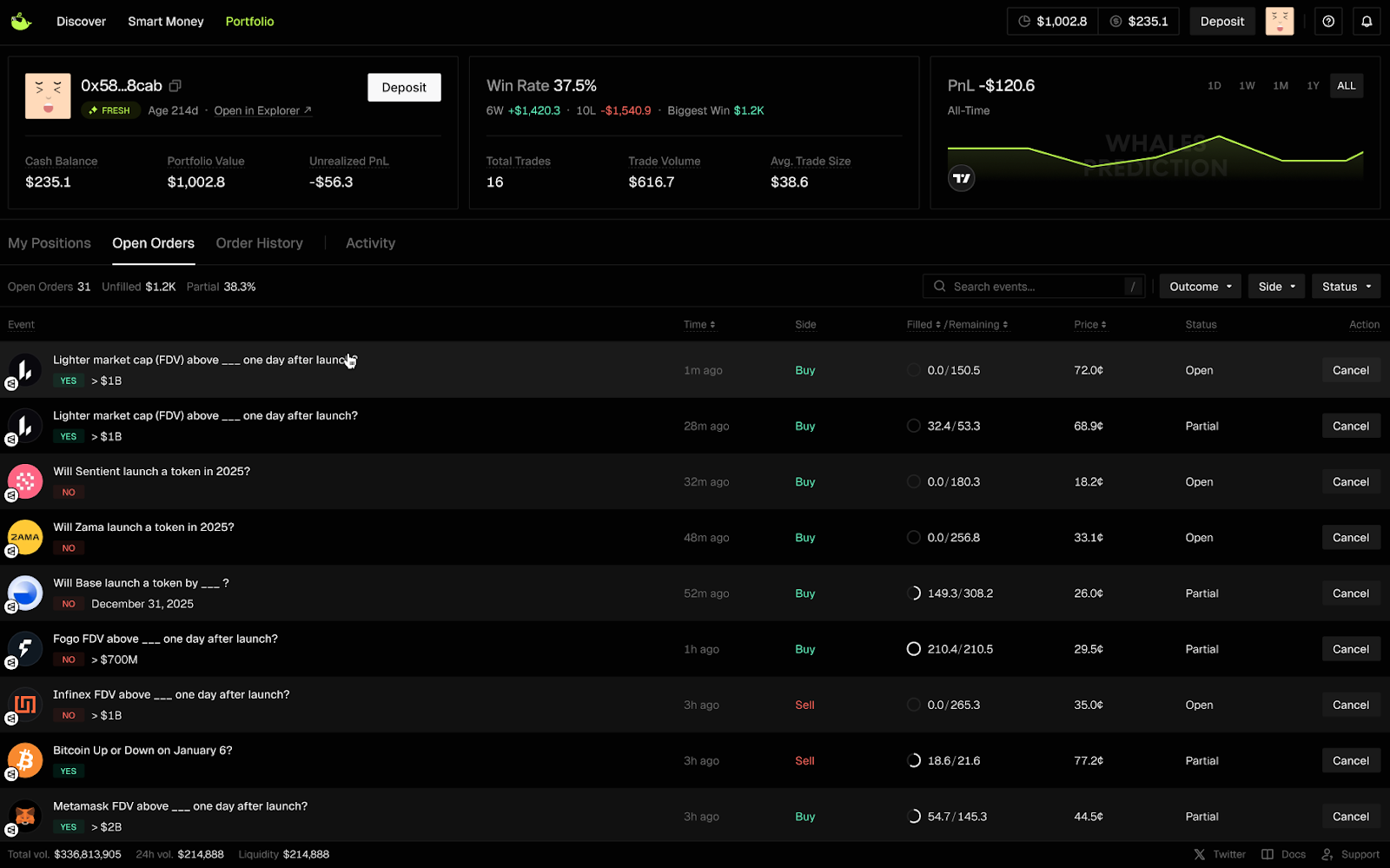Switch PnL chart to 1M range

(x=1280, y=86)
